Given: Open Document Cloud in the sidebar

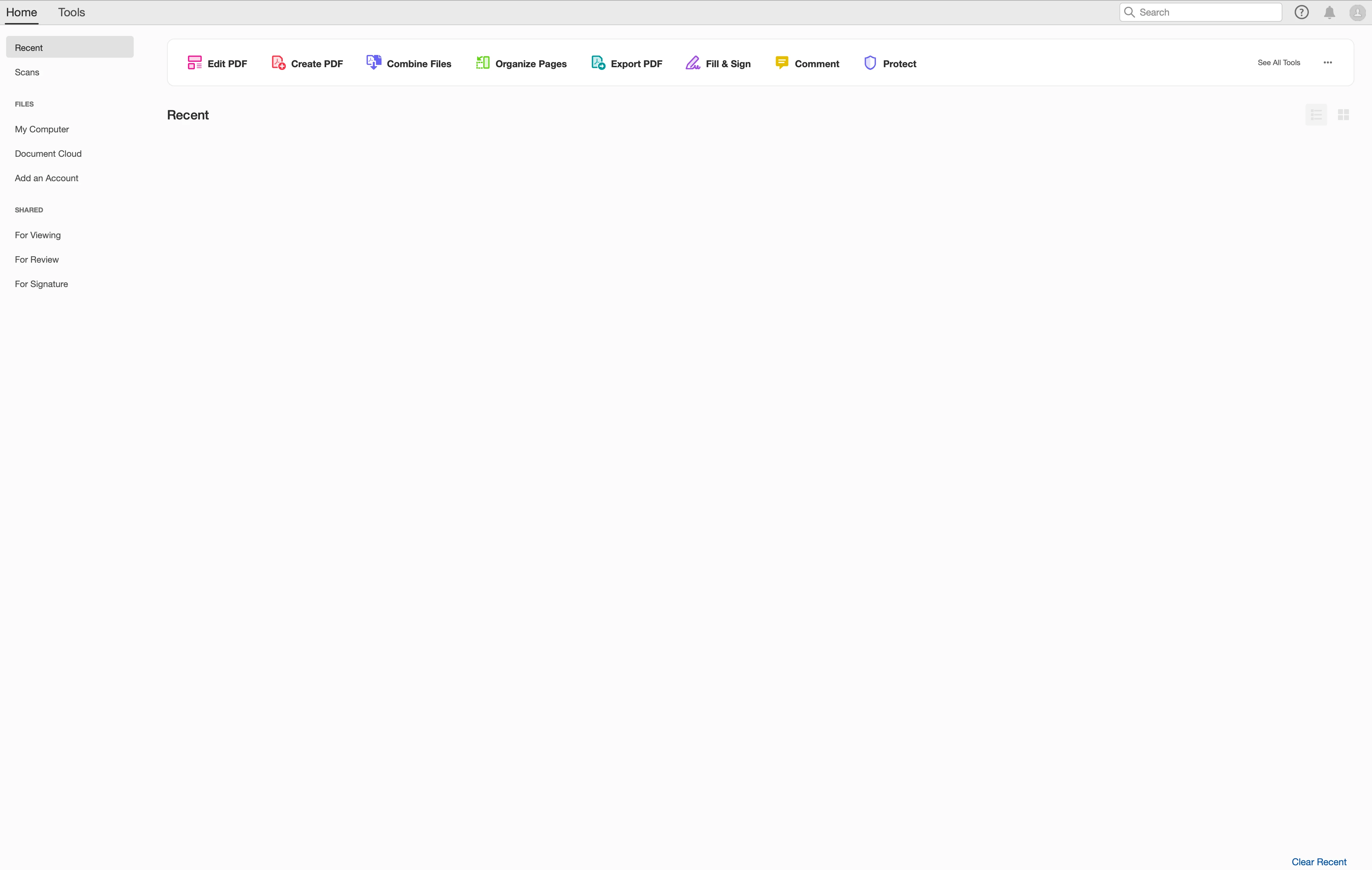Looking at the screenshot, I should (49, 154).
